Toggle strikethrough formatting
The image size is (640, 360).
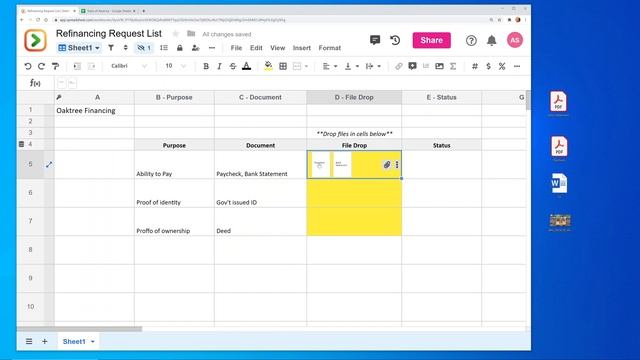coord(233,66)
